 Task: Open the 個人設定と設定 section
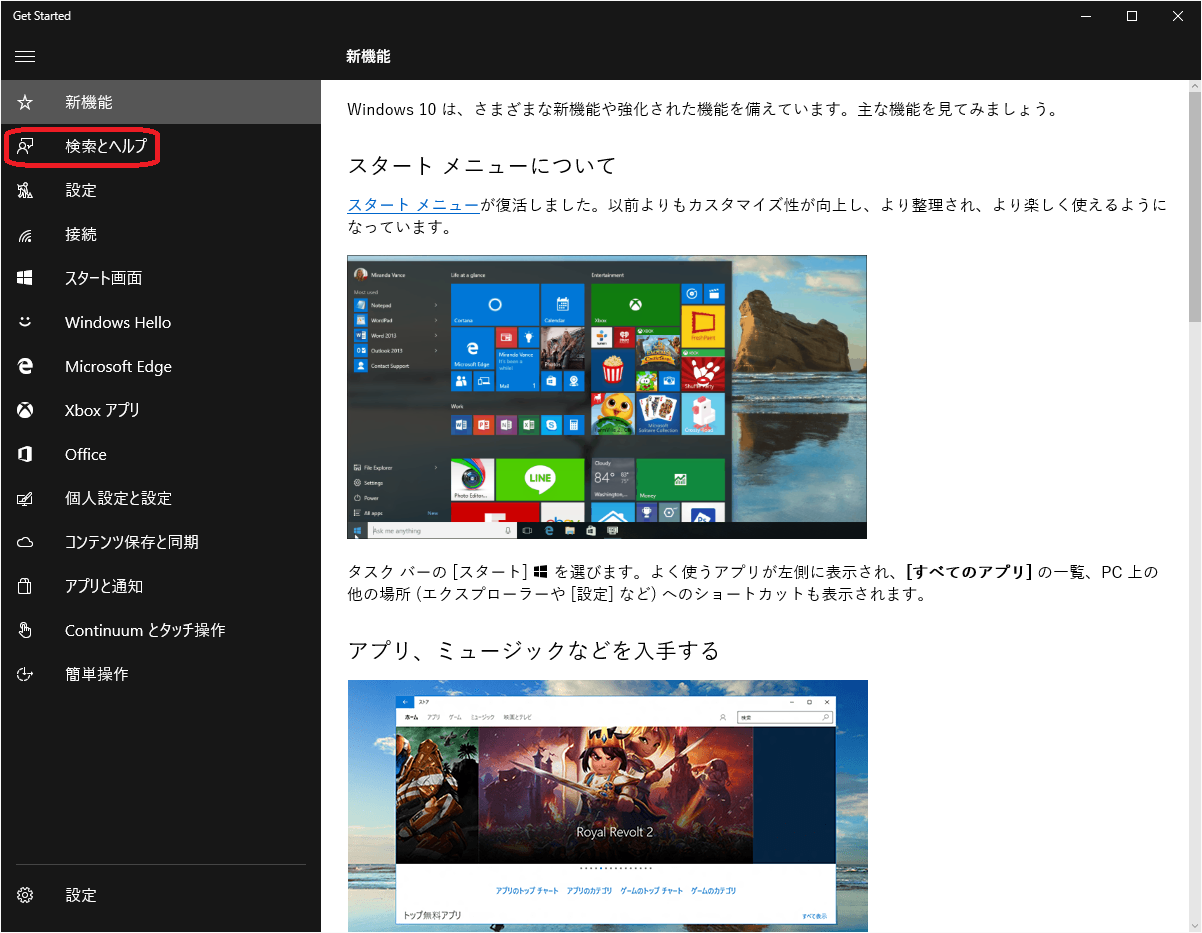click(118, 498)
